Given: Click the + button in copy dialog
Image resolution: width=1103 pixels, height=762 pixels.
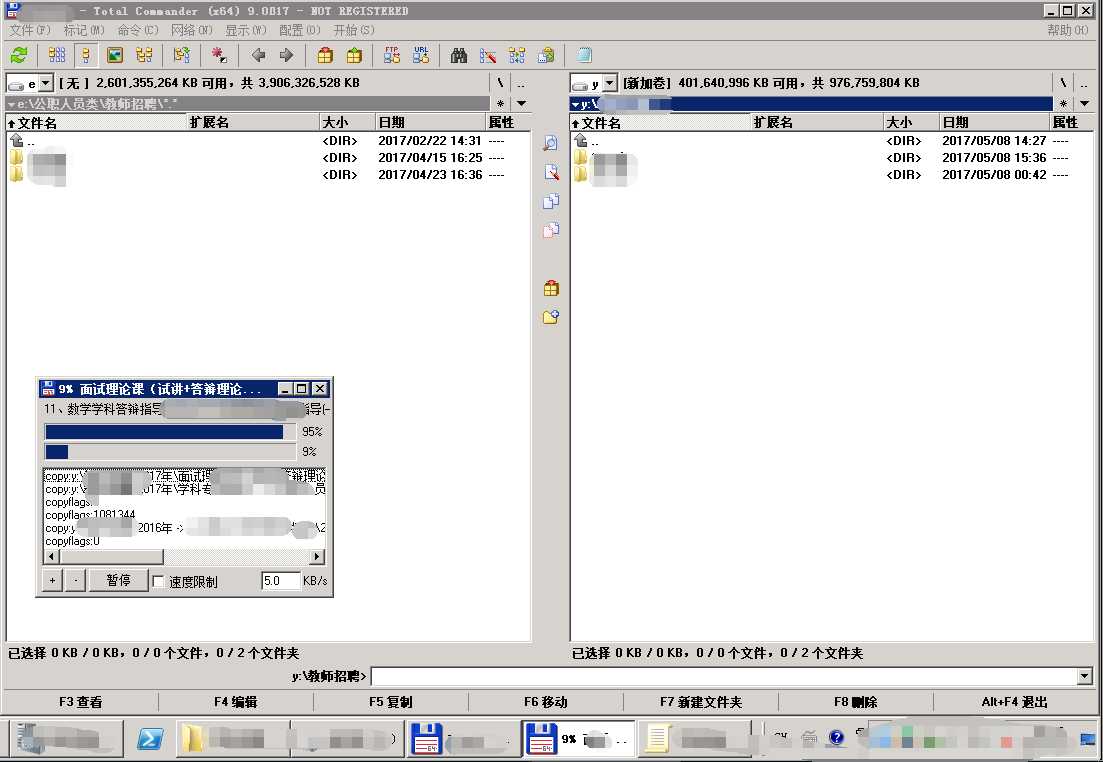Looking at the screenshot, I should (52, 580).
